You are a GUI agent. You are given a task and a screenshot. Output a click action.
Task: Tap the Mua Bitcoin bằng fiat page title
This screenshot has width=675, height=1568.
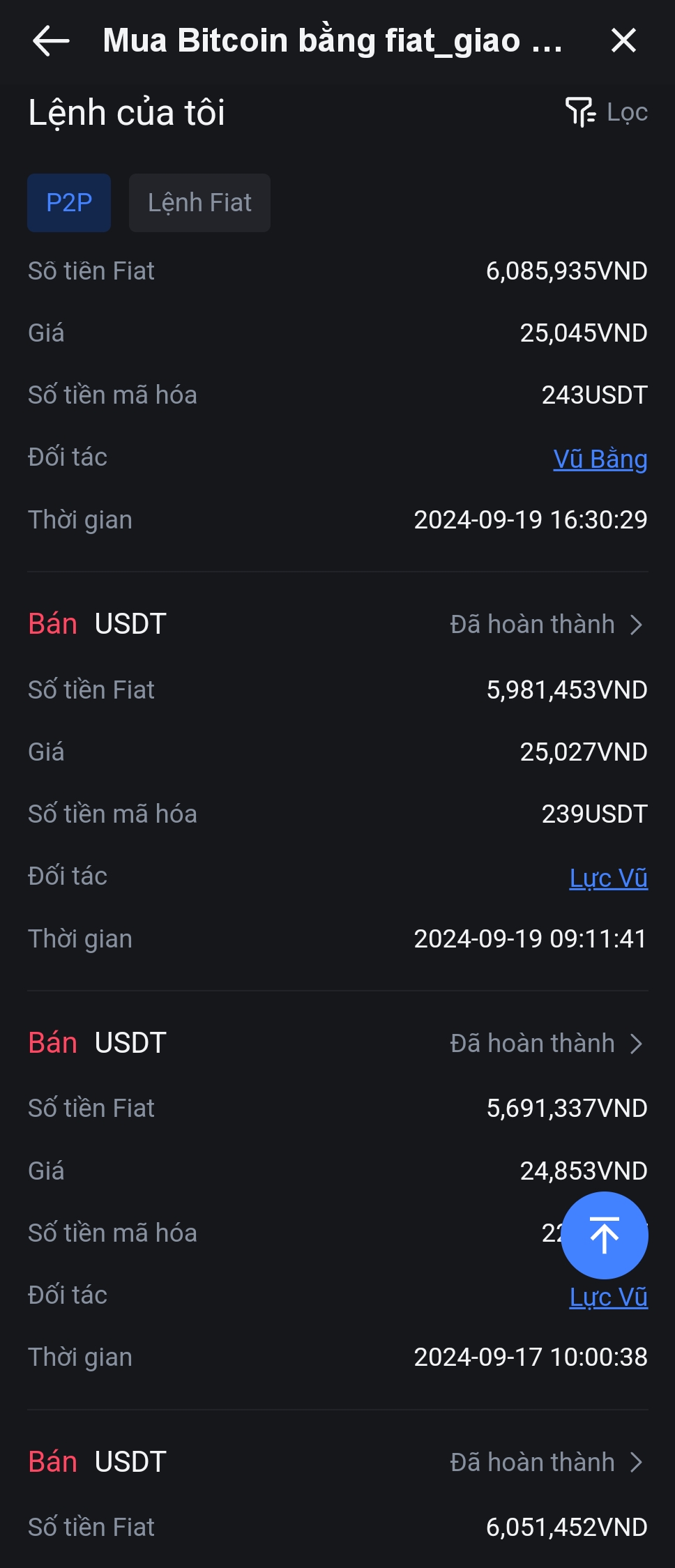click(x=333, y=40)
